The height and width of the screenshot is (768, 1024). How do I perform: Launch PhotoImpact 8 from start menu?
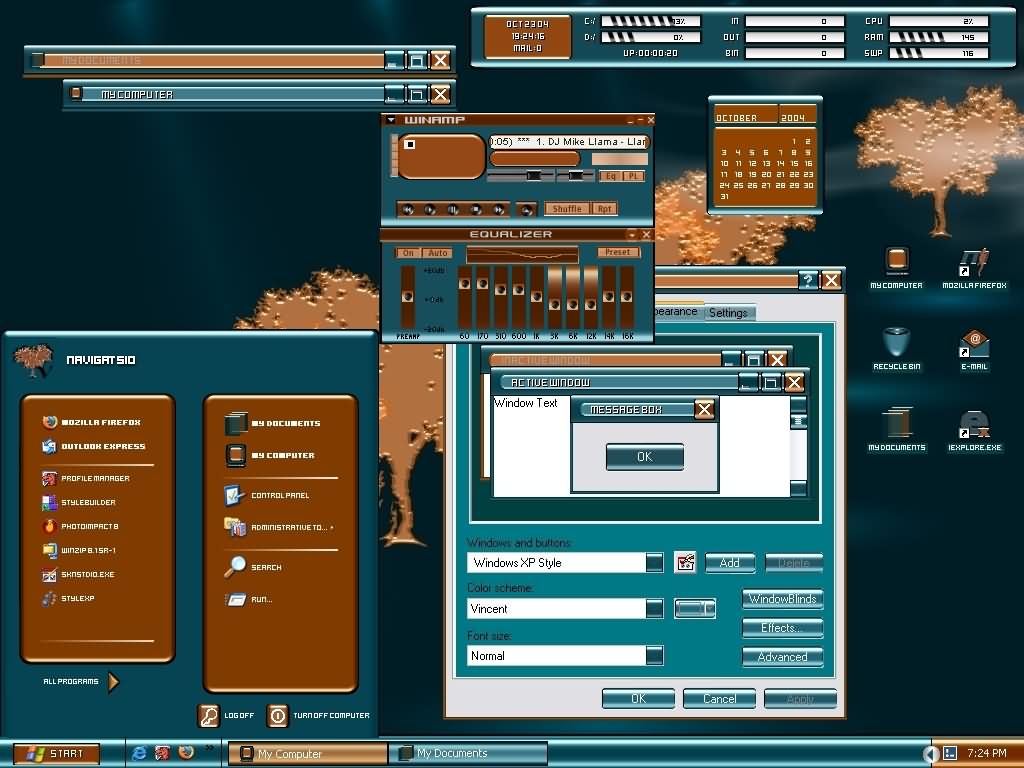(80, 526)
